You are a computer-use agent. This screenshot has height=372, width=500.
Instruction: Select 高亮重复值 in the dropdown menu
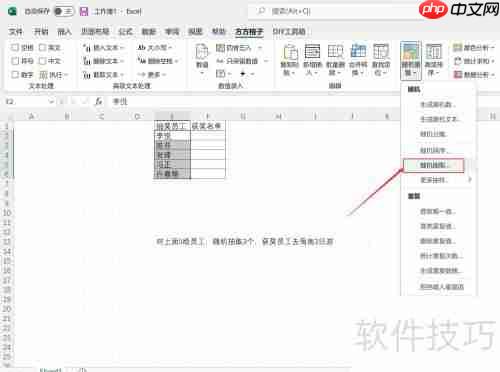click(x=437, y=226)
